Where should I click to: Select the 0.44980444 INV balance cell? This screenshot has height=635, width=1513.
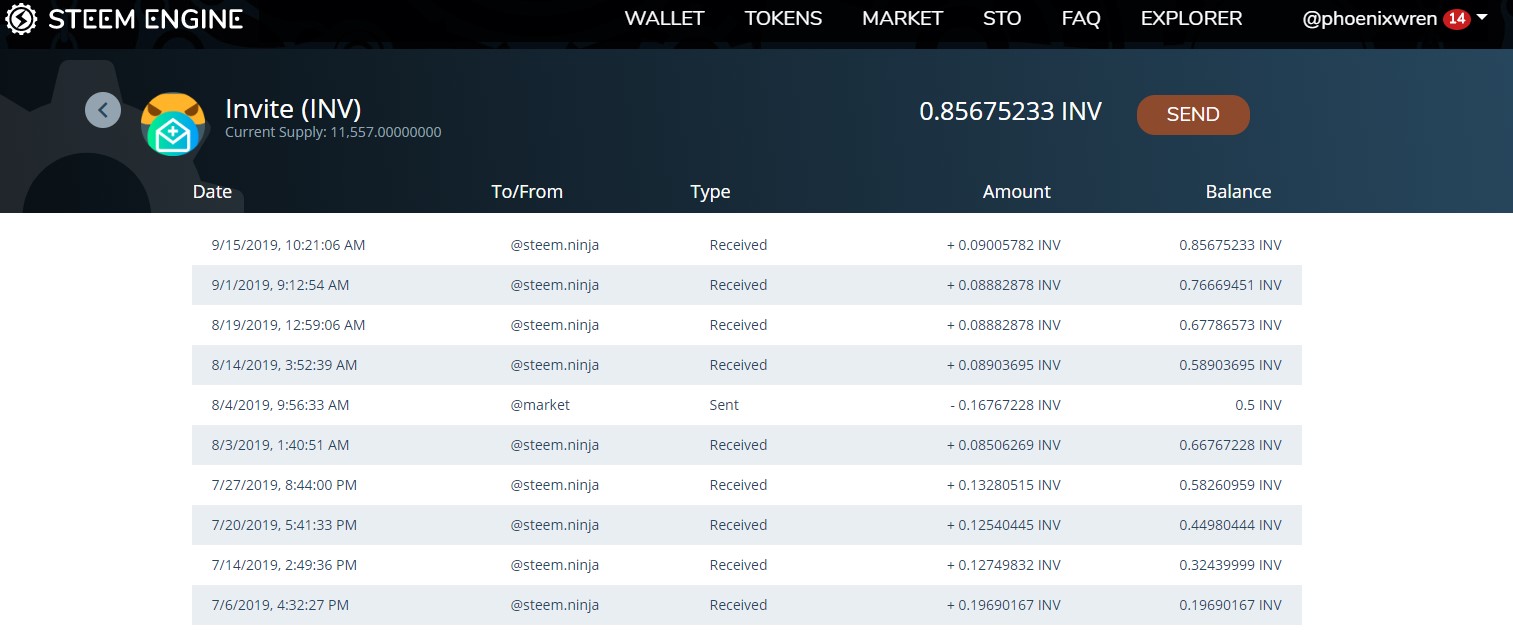[x=1230, y=525]
